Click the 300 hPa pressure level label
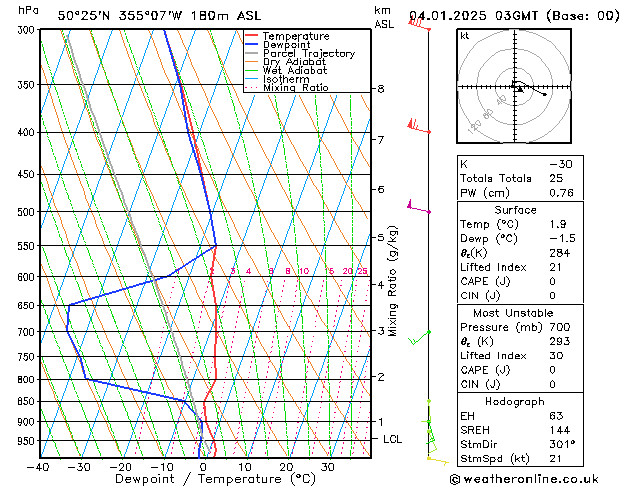 click(x=28, y=30)
